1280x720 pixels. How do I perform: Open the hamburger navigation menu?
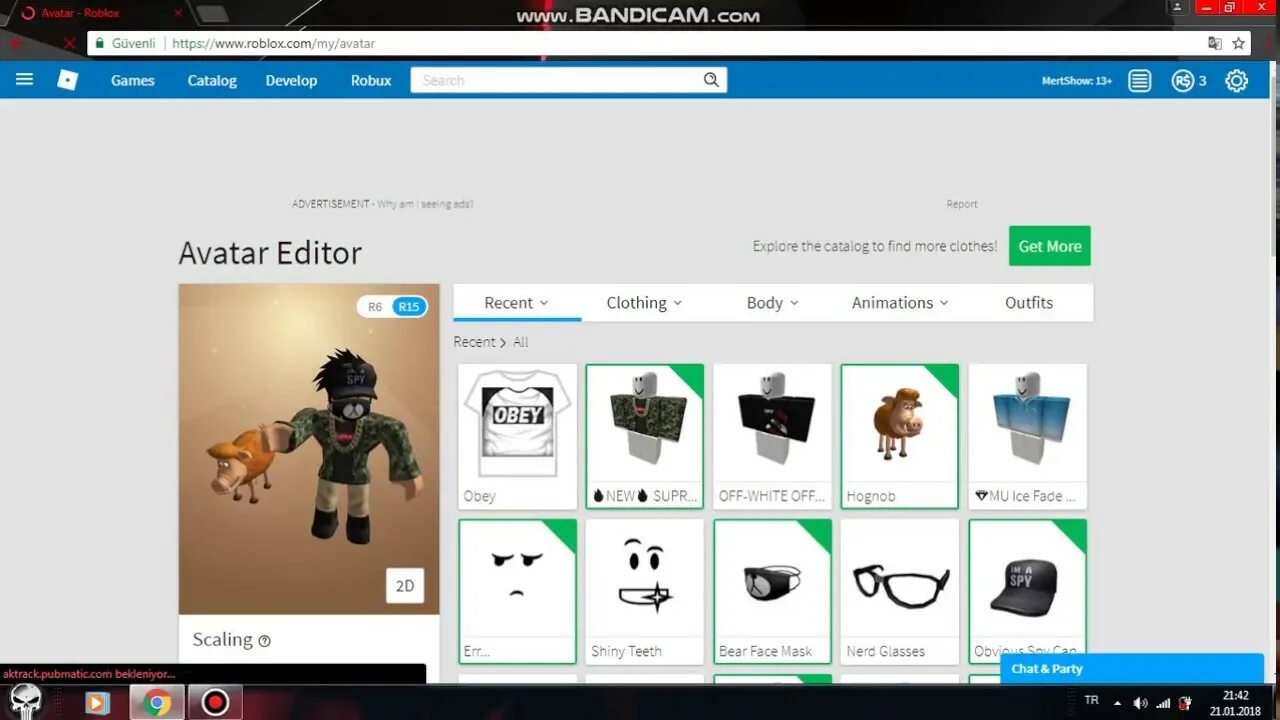tap(25, 79)
